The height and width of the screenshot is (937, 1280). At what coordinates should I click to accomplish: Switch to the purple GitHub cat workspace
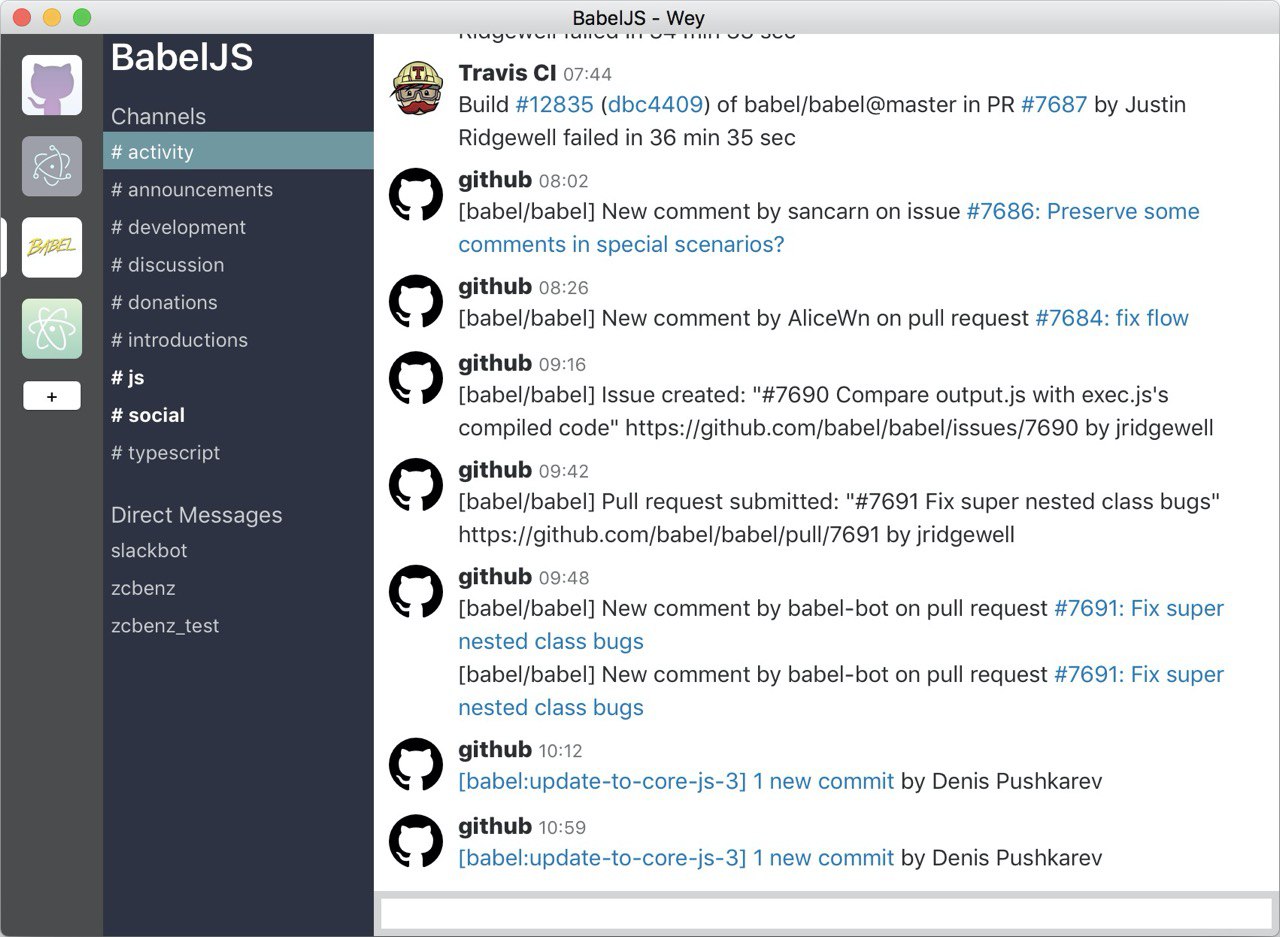(x=52, y=85)
